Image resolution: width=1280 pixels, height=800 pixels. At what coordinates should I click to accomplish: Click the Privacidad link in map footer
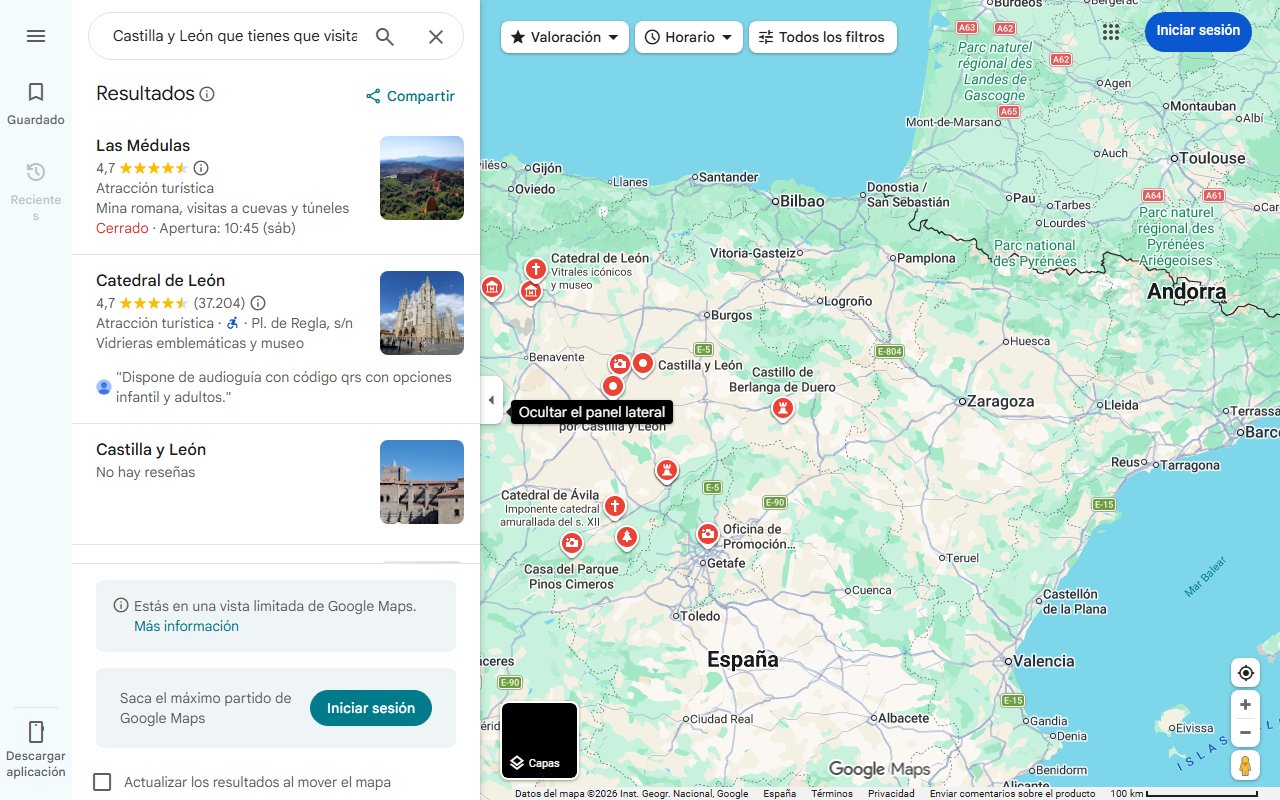click(891, 793)
